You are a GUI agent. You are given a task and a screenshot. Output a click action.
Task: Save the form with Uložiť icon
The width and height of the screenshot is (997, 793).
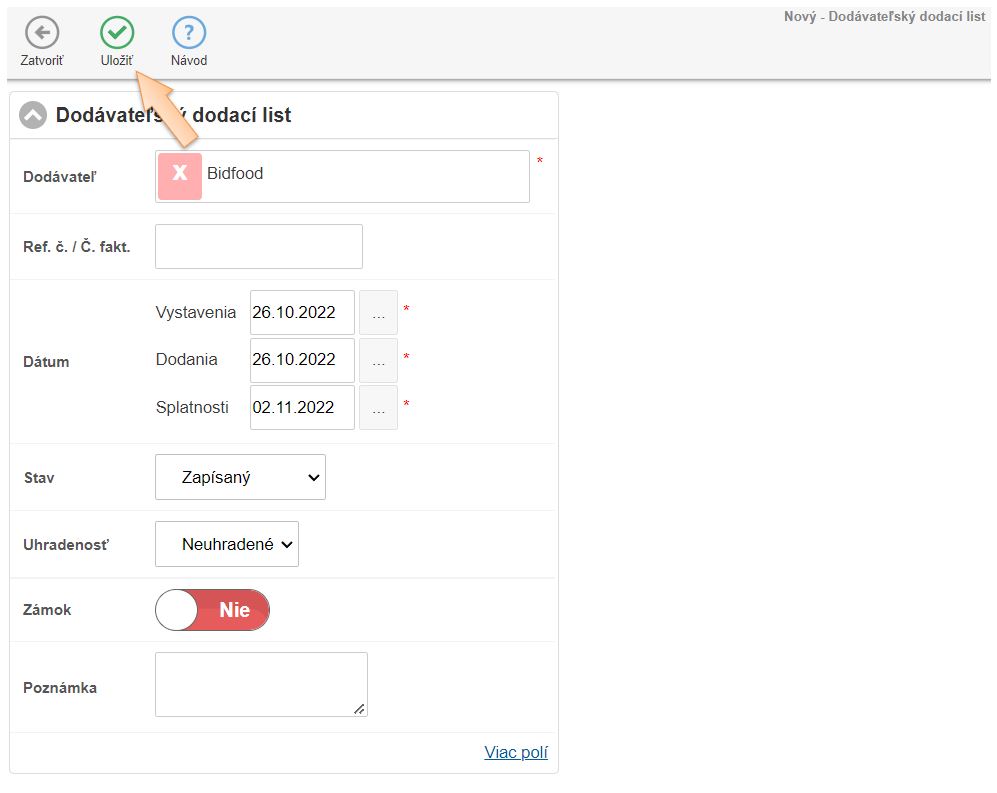point(117,33)
